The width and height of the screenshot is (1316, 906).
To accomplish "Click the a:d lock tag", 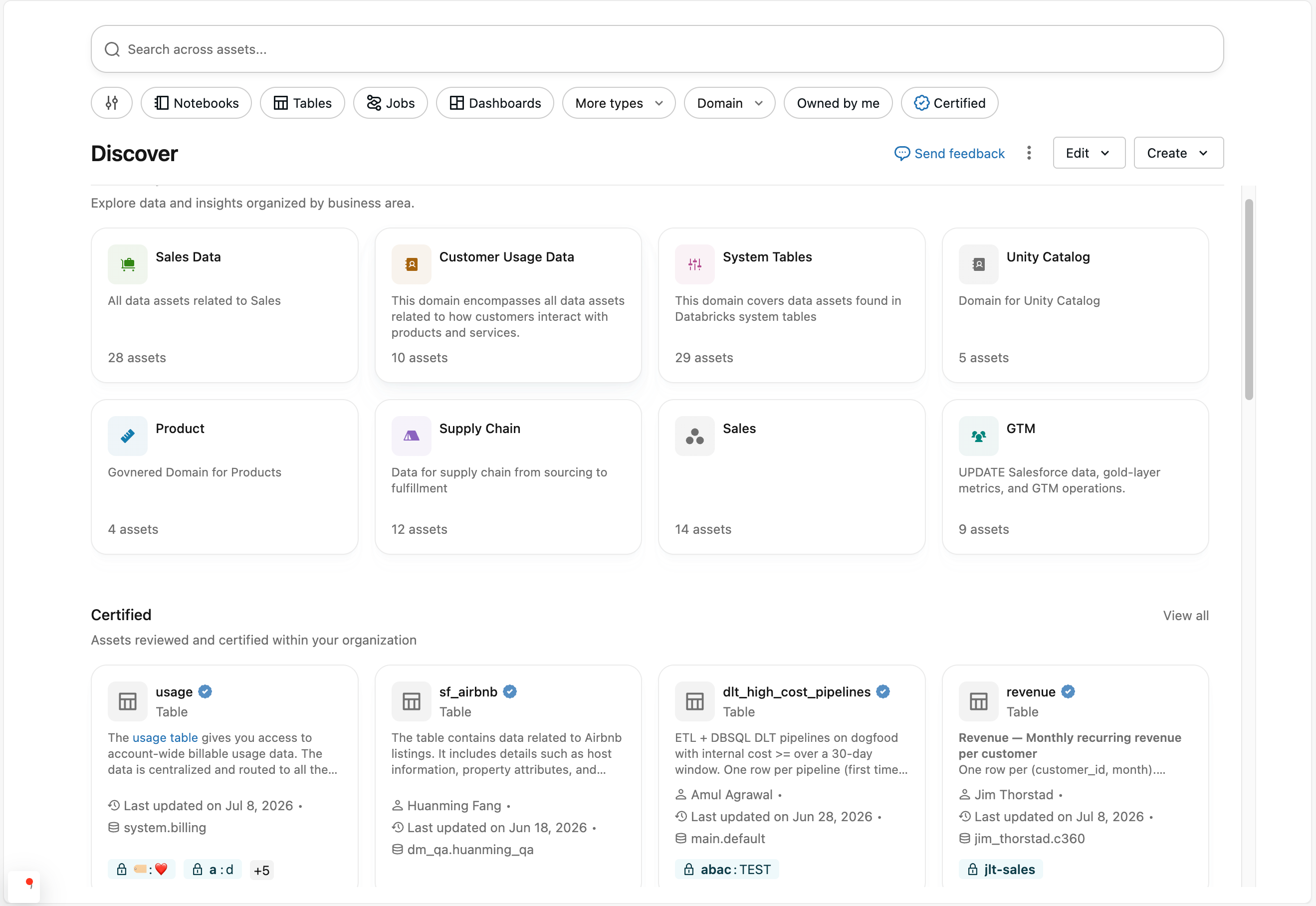I will 213,869.
